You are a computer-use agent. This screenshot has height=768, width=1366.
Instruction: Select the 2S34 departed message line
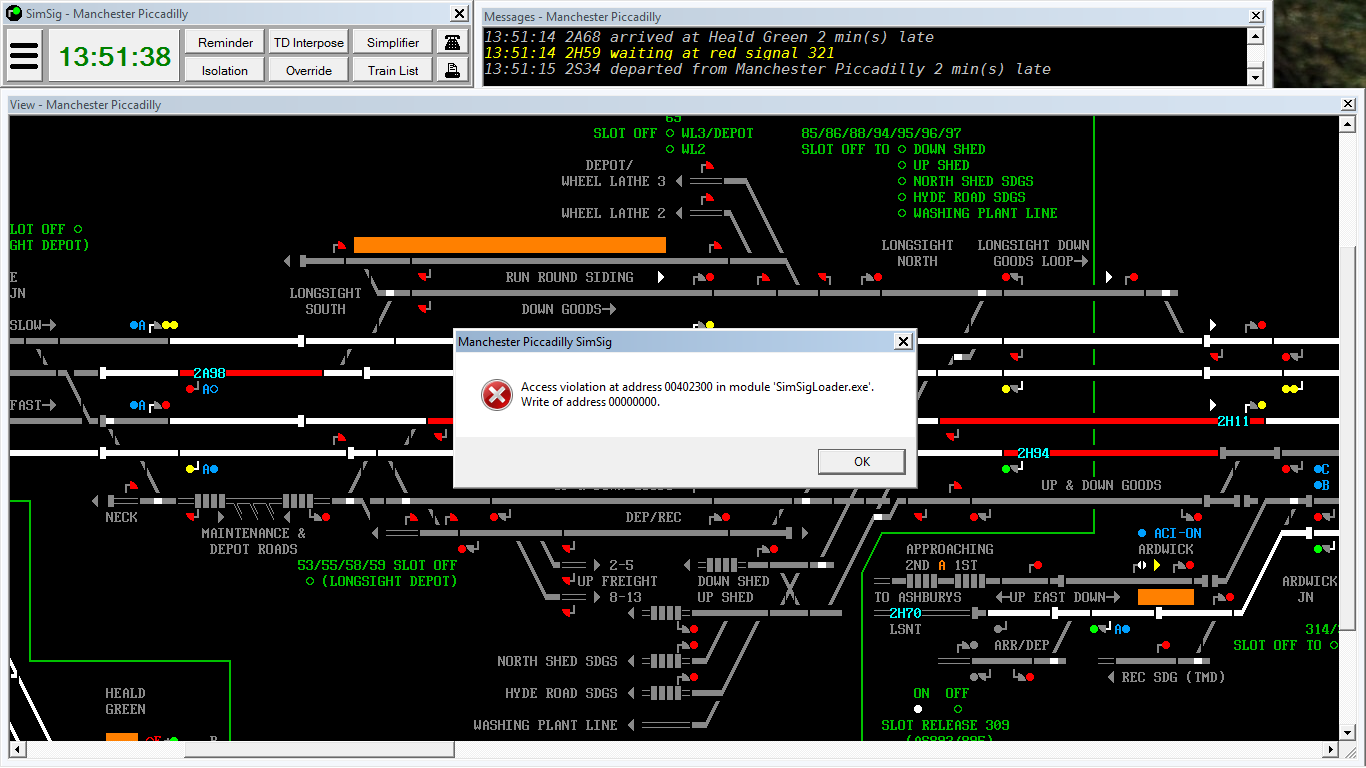point(767,69)
